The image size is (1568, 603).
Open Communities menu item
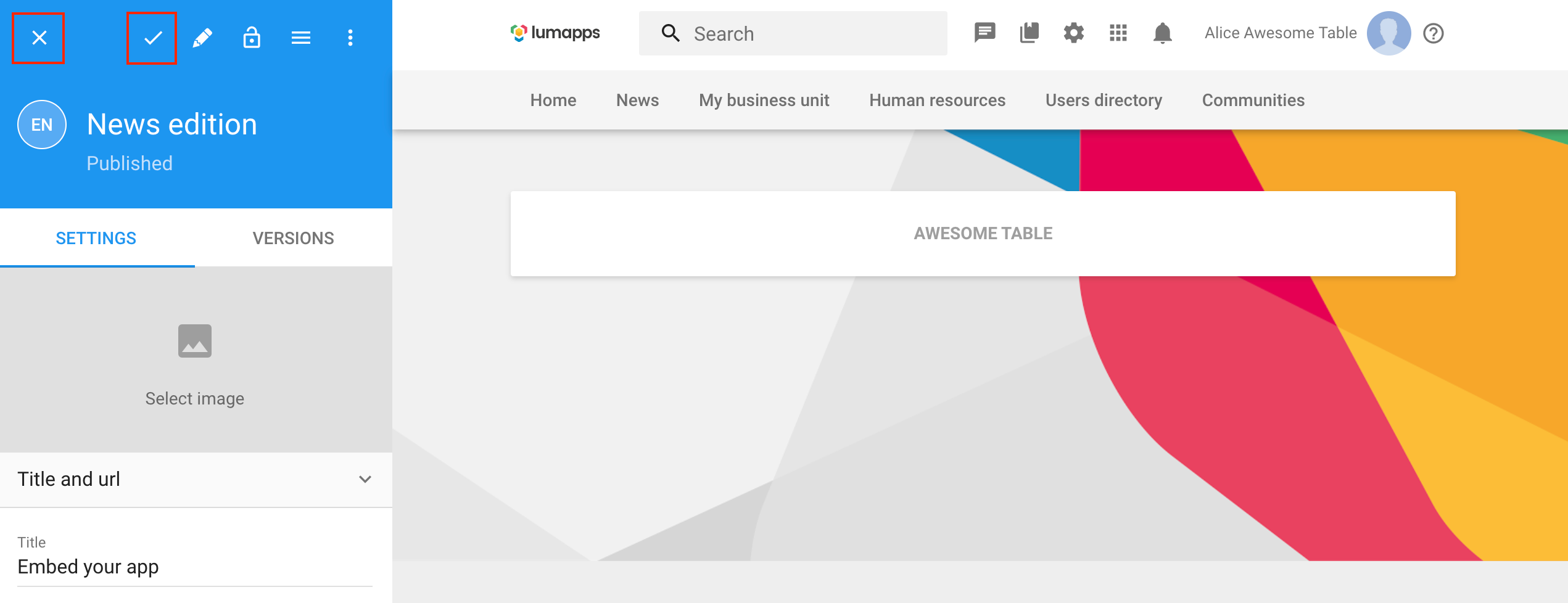pos(1253,100)
